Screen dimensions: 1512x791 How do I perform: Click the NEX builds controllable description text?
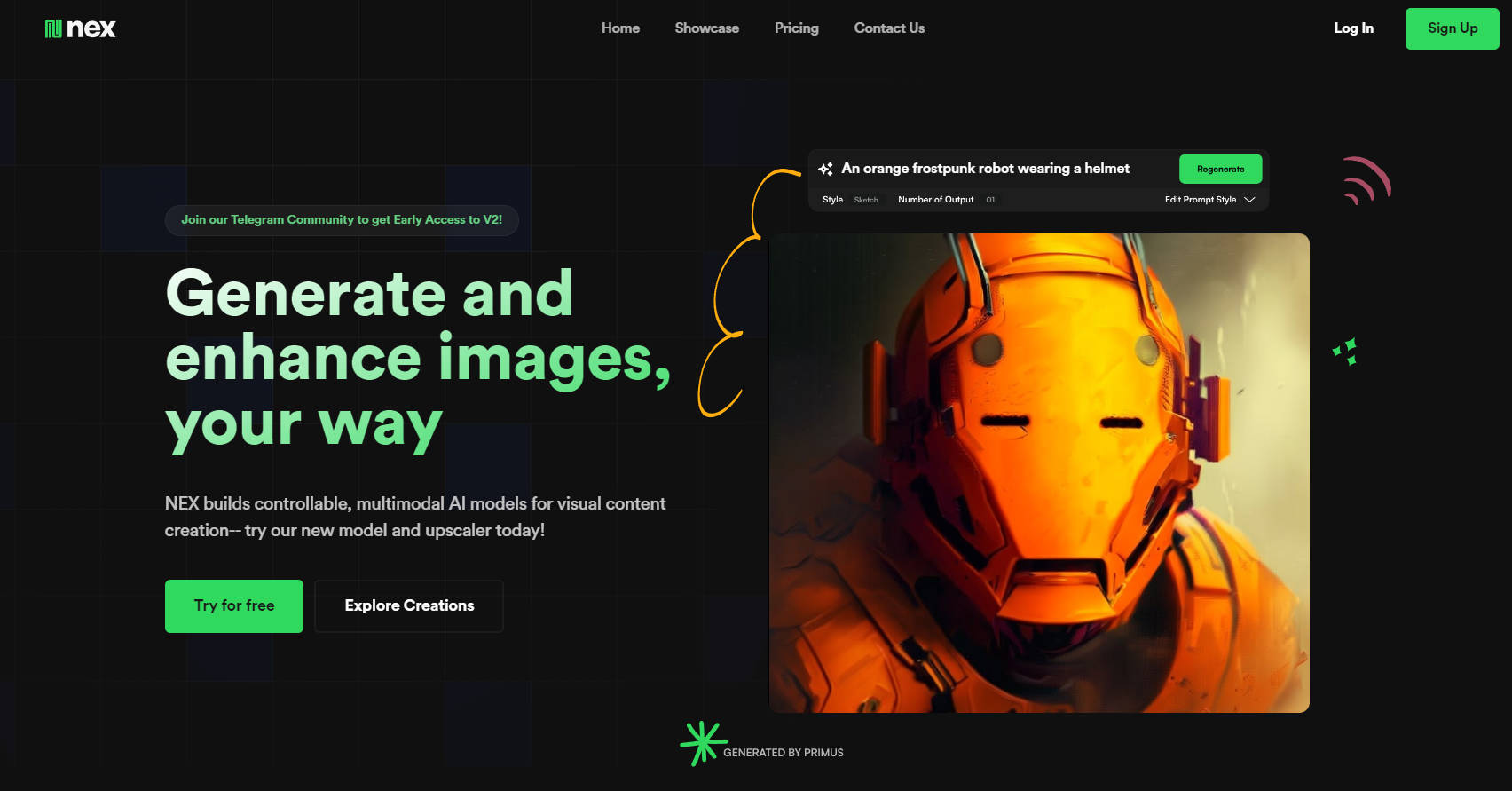tap(415, 517)
